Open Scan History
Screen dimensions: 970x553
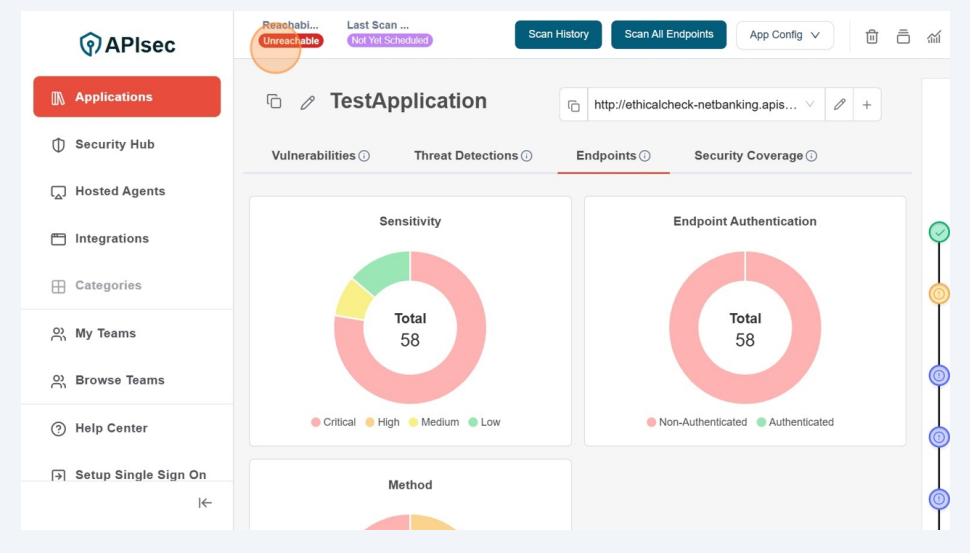pos(558,35)
